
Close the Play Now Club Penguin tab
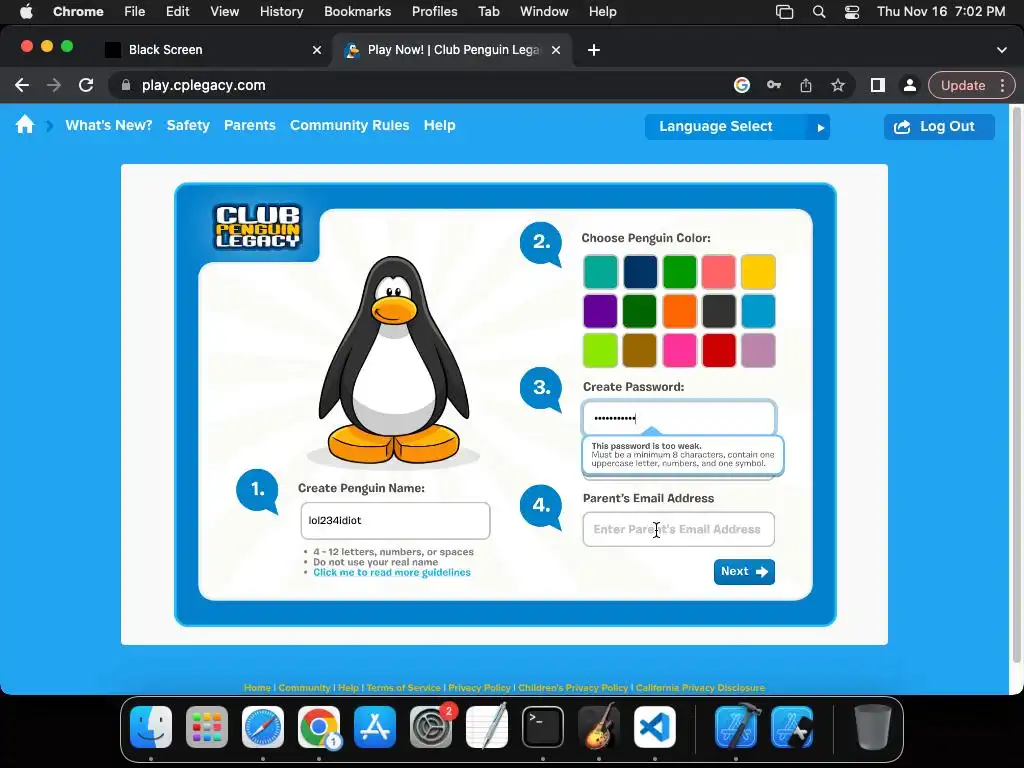coord(556,50)
